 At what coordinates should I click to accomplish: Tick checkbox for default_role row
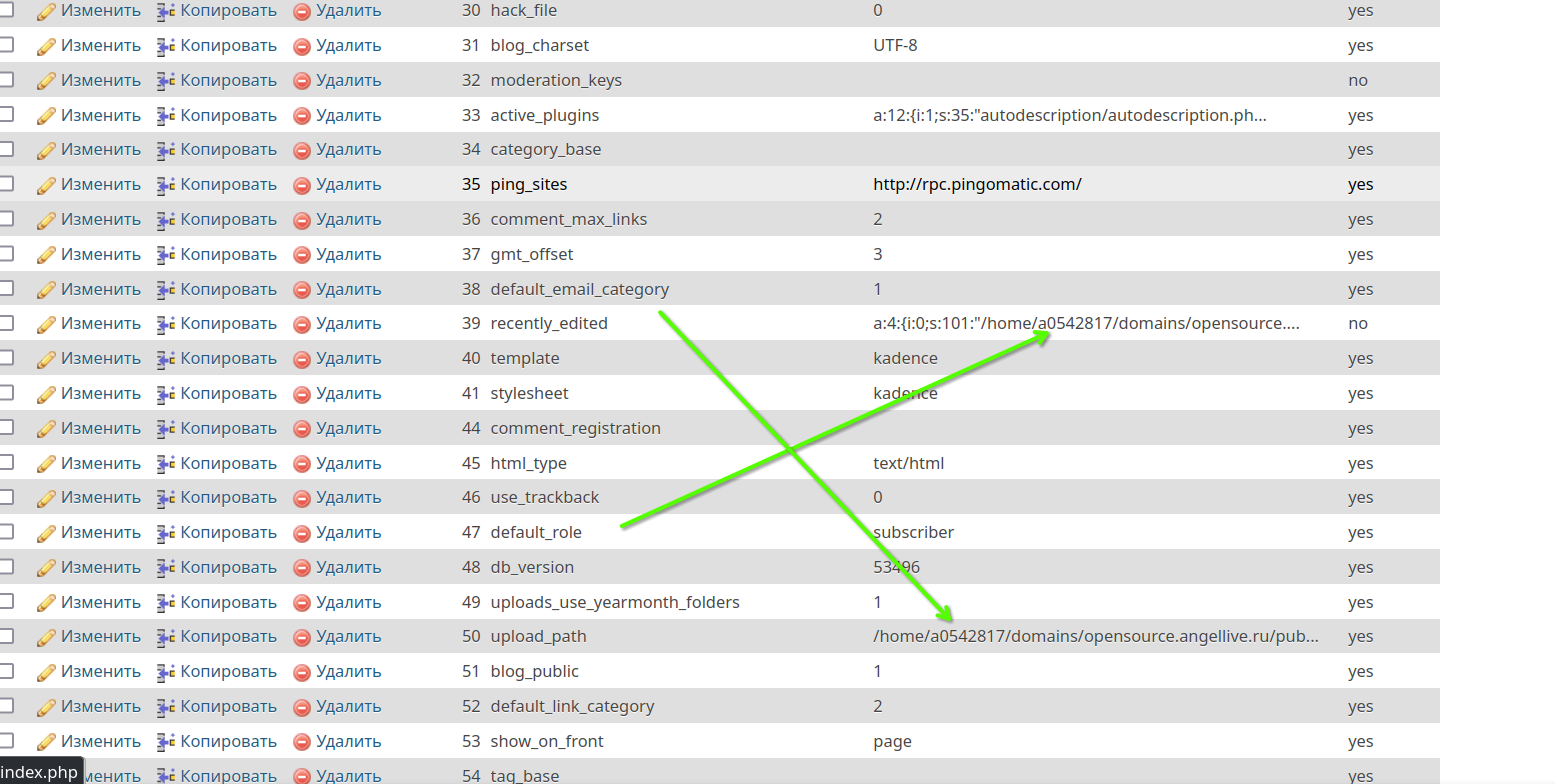6,532
